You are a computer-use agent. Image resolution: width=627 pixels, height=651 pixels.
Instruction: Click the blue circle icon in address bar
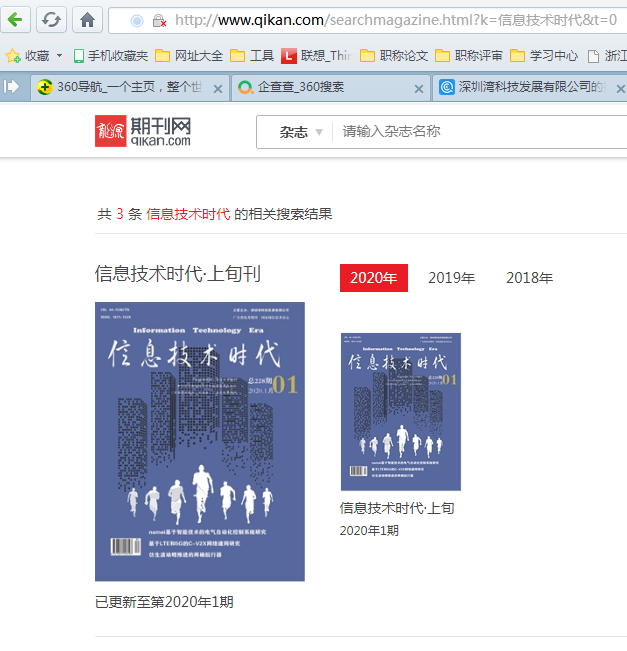(x=137, y=20)
